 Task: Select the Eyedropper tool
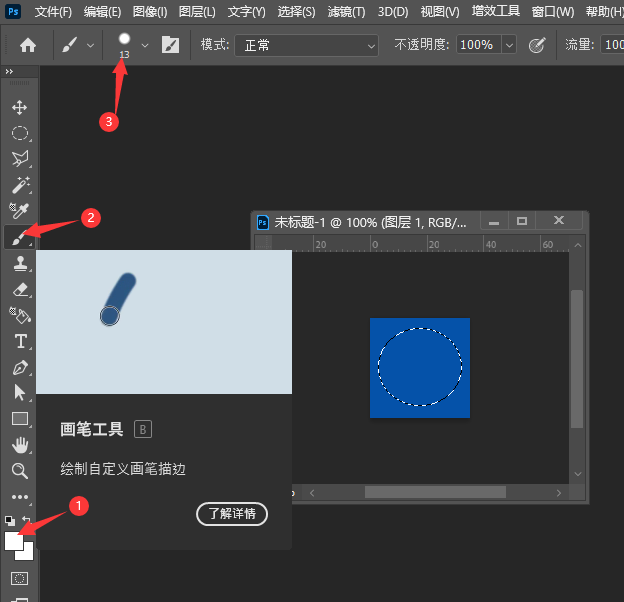click(20, 210)
